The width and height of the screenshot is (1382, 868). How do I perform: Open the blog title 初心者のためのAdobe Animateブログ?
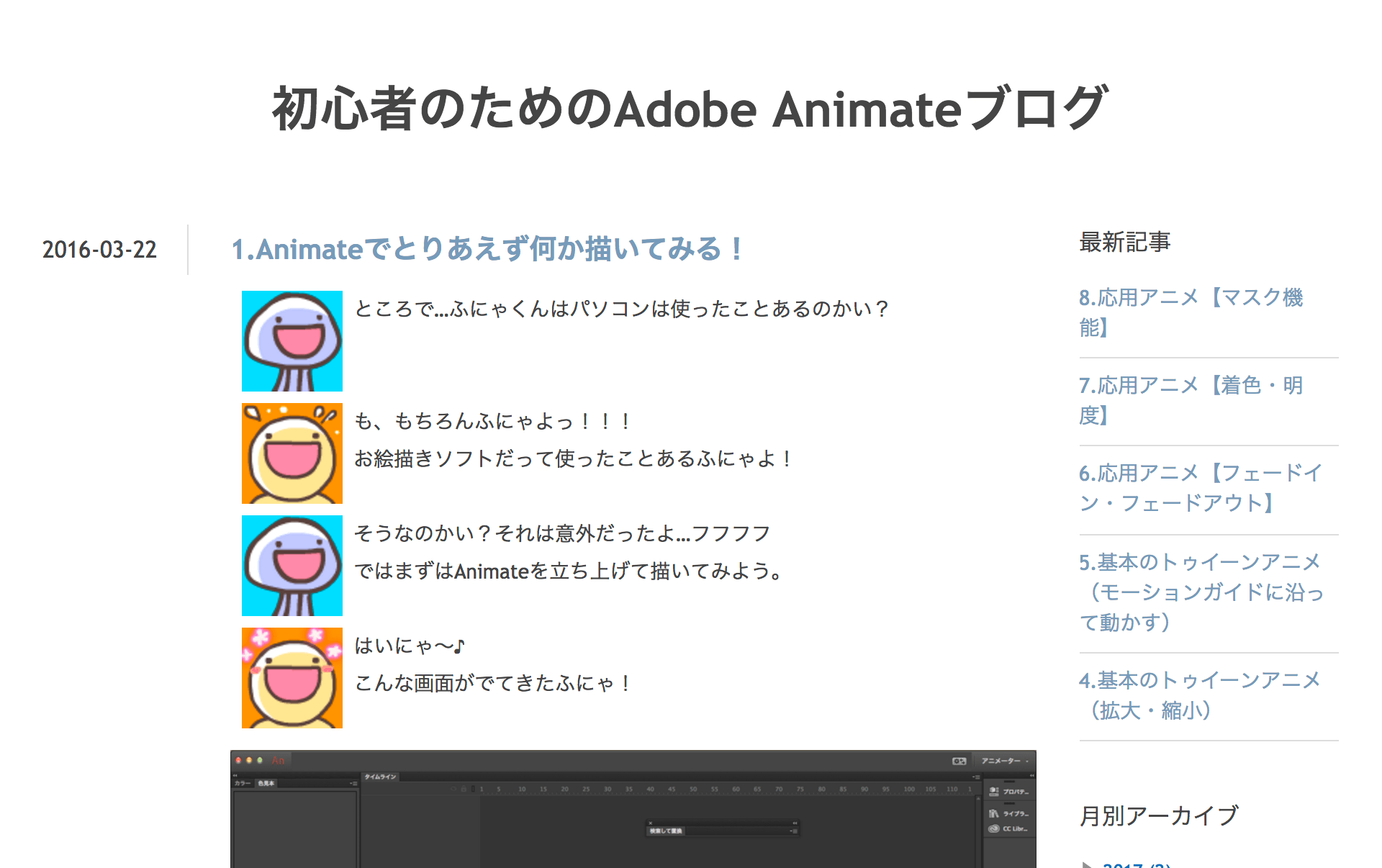coord(690,109)
